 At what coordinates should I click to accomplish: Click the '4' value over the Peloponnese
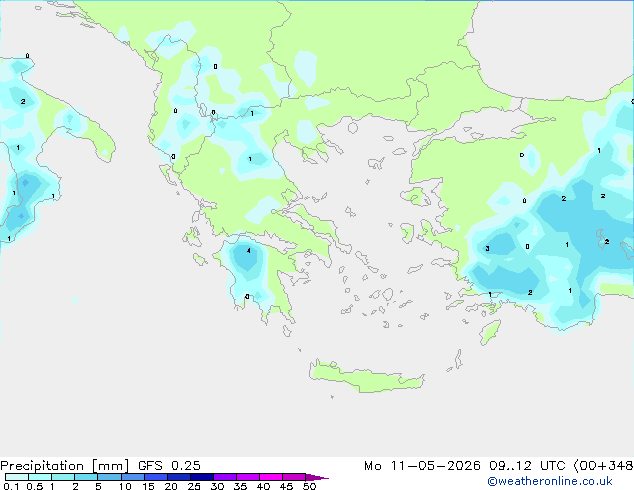pos(249,251)
